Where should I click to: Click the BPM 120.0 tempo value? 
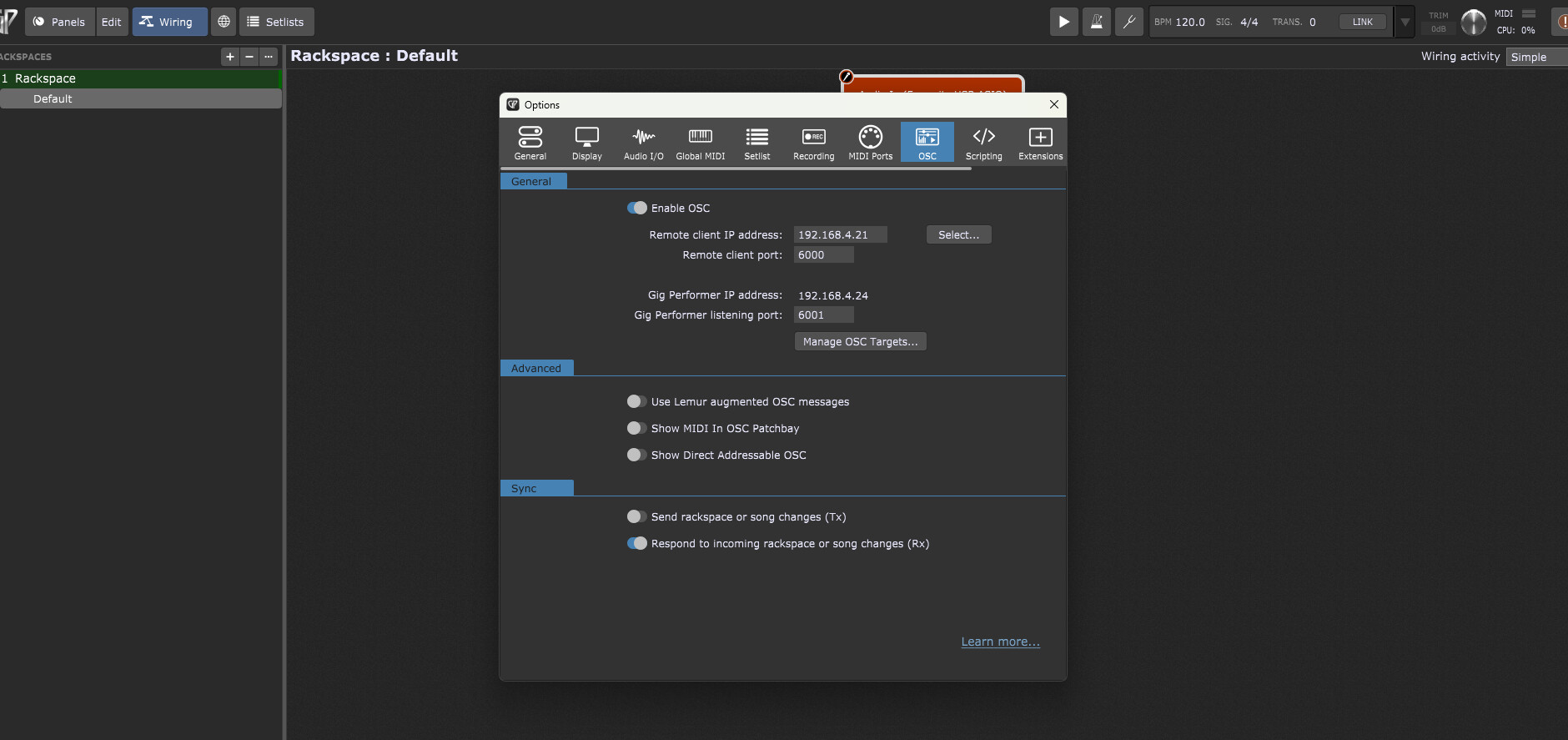(x=1190, y=22)
